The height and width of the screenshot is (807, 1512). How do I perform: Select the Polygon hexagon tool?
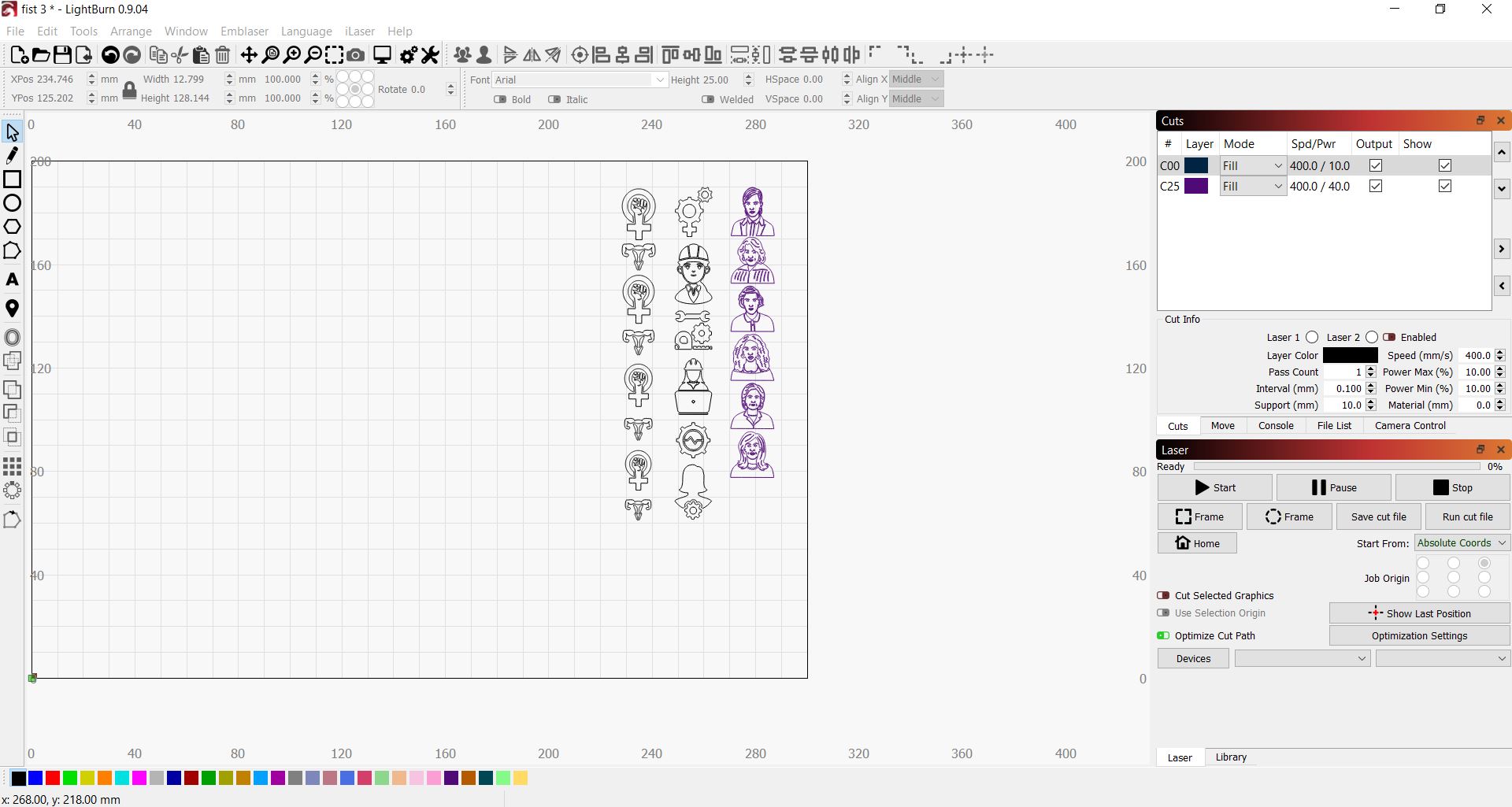(x=12, y=227)
